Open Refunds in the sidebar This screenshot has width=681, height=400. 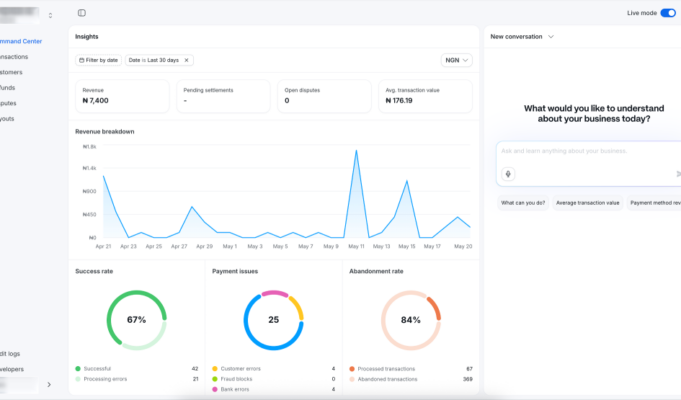7,88
